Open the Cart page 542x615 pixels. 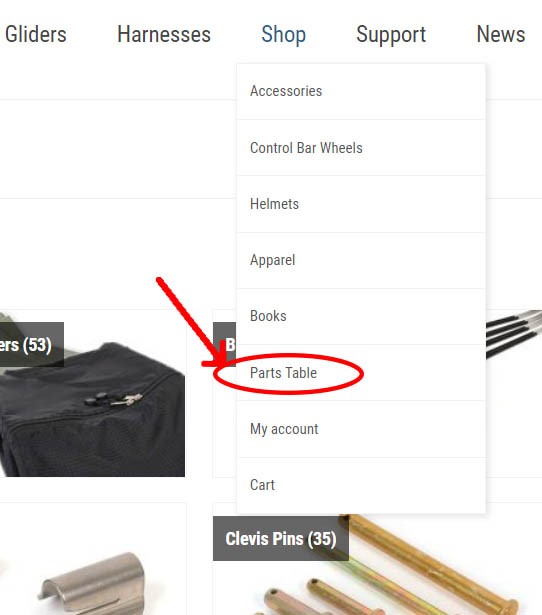[x=361, y=485]
